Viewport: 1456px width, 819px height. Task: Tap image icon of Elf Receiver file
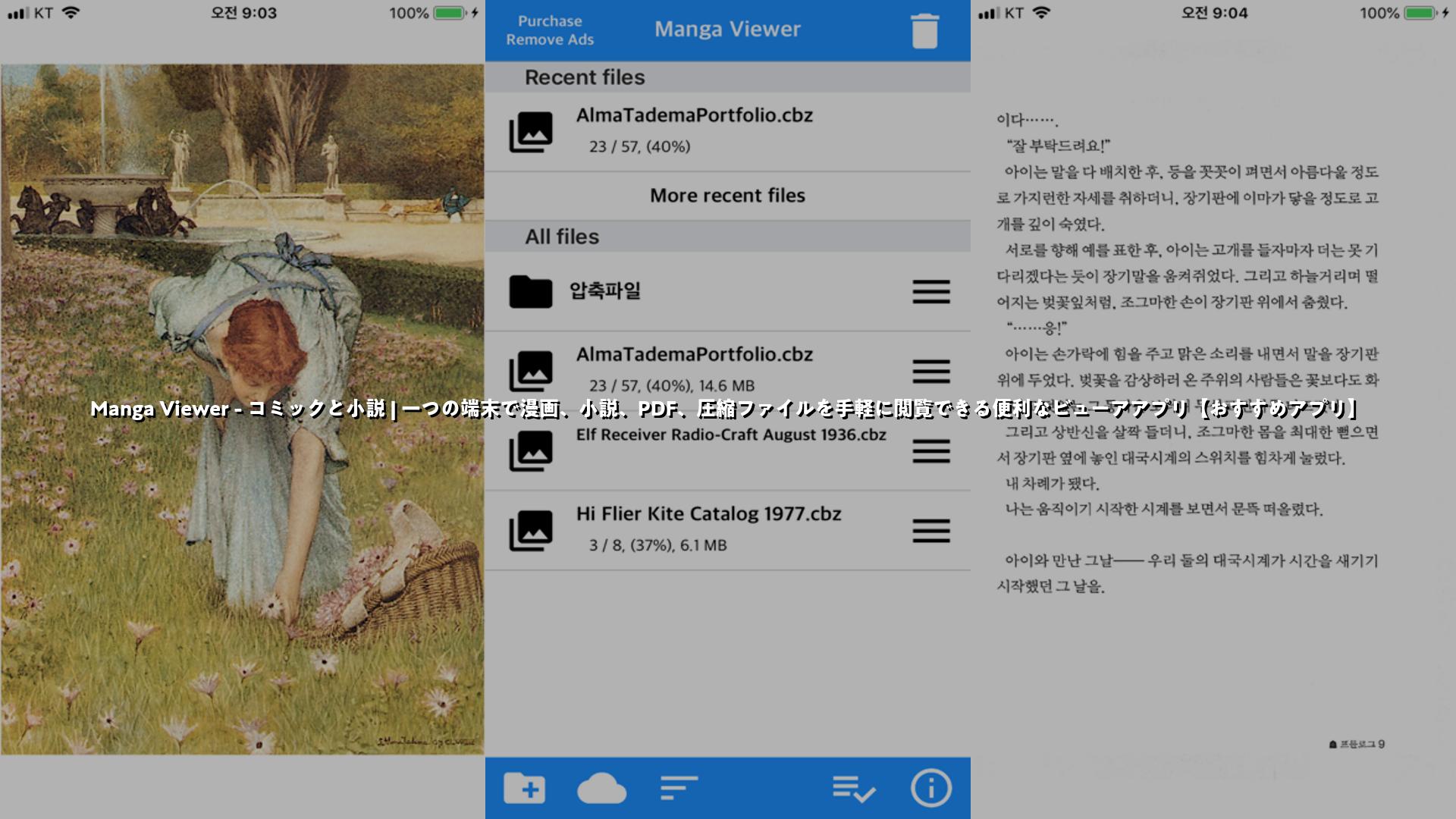[x=531, y=450]
